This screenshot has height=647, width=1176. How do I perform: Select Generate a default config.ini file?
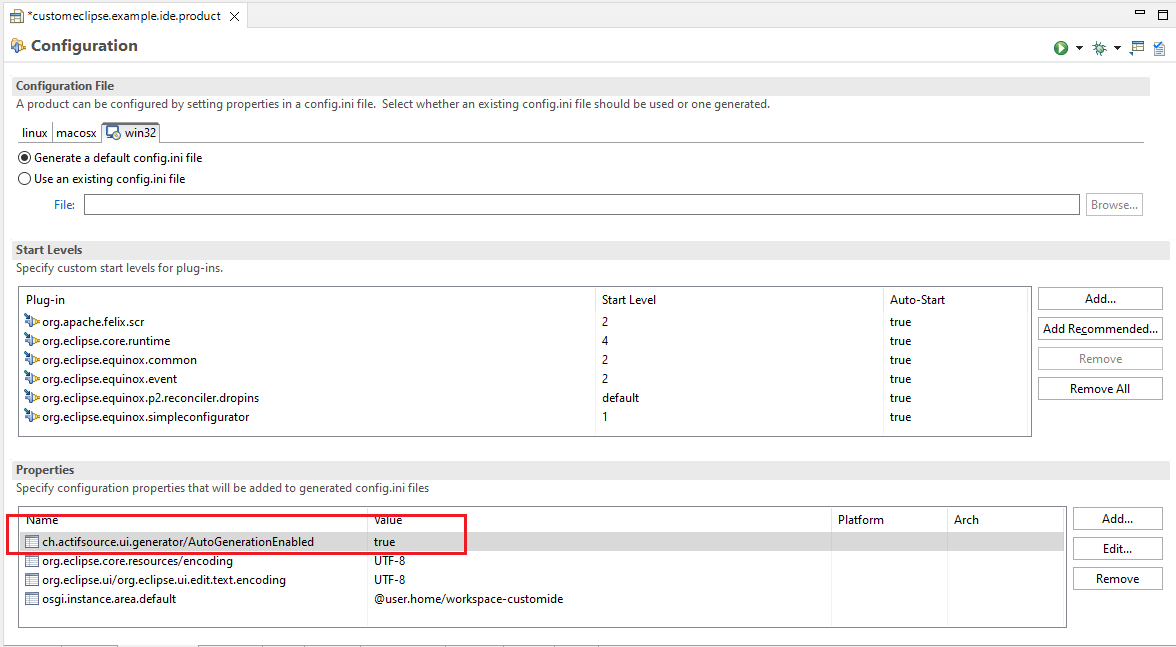pyautogui.click(x=25, y=158)
